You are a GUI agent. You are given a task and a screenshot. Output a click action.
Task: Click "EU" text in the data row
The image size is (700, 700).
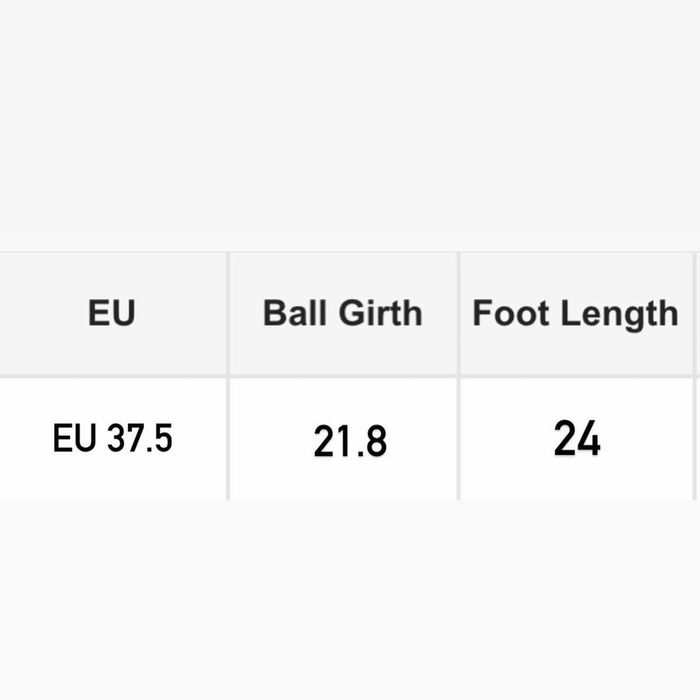[73, 439]
